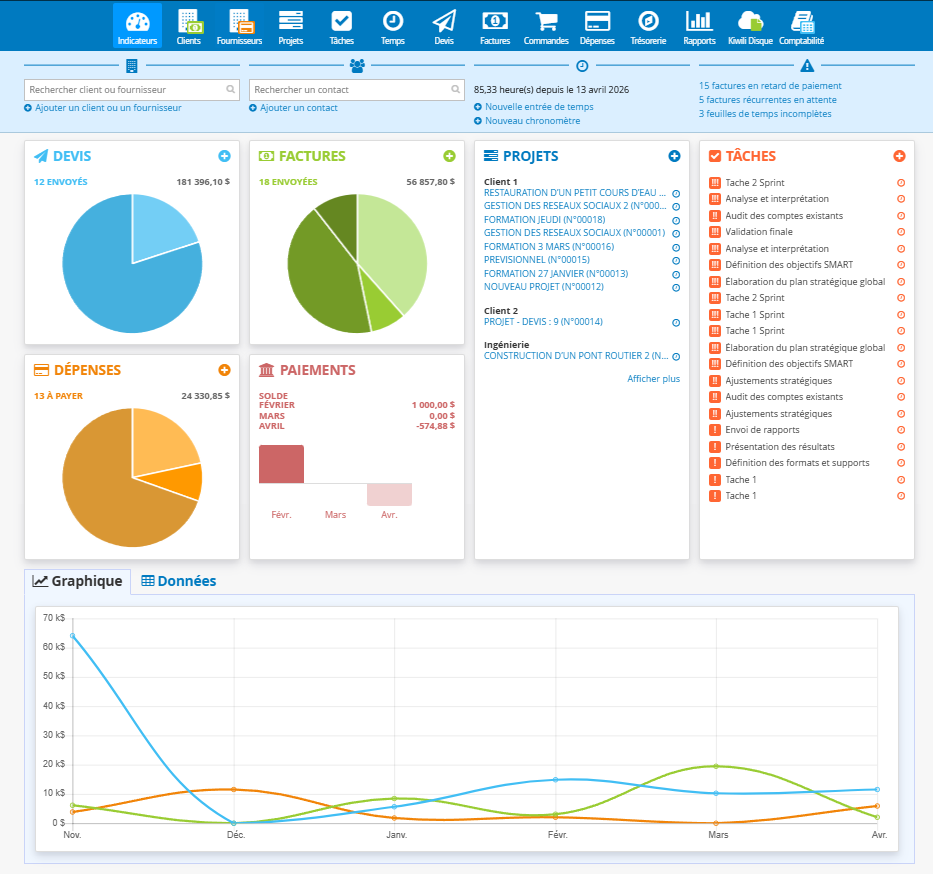933x874 pixels.
Task: Start timer for Validation finale task
Action: [x=901, y=232]
